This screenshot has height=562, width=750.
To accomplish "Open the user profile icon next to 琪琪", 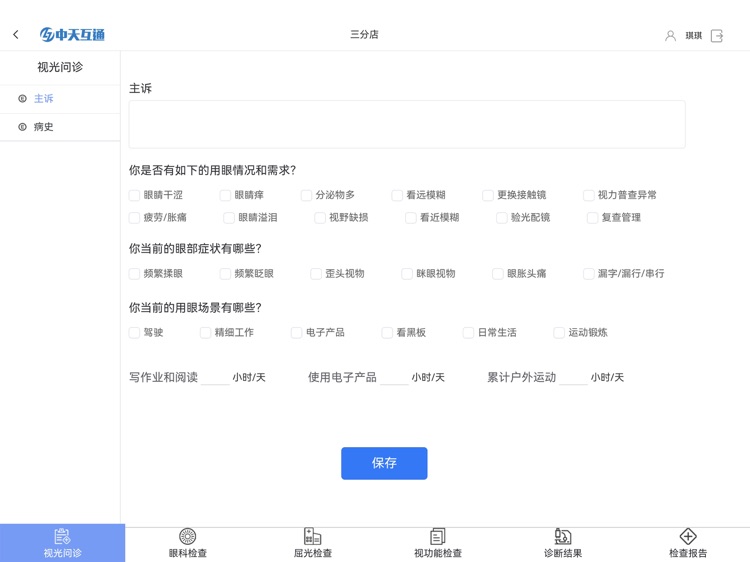I will click(x=670, y=35).
